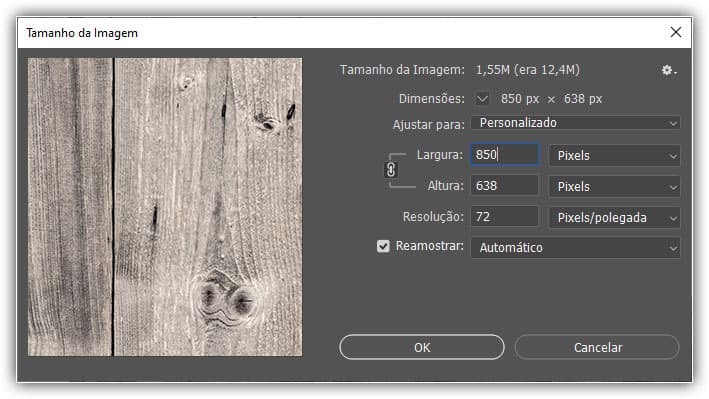
Task: Open the Ajustar para Personalizado dropdown
Action: click(x=576, y=123)
